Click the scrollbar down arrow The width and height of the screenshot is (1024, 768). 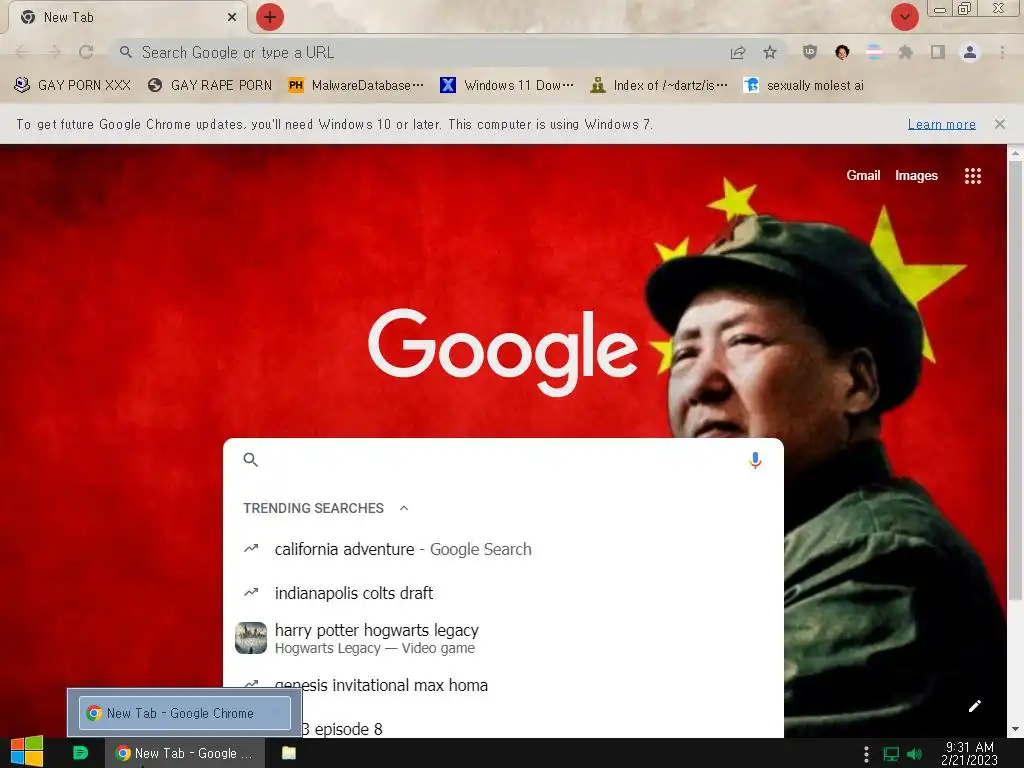coord(1014,729)
